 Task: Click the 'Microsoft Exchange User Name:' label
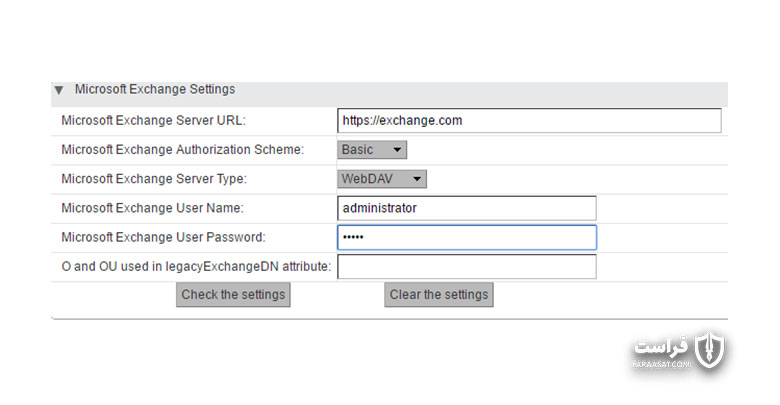(152, 208)
